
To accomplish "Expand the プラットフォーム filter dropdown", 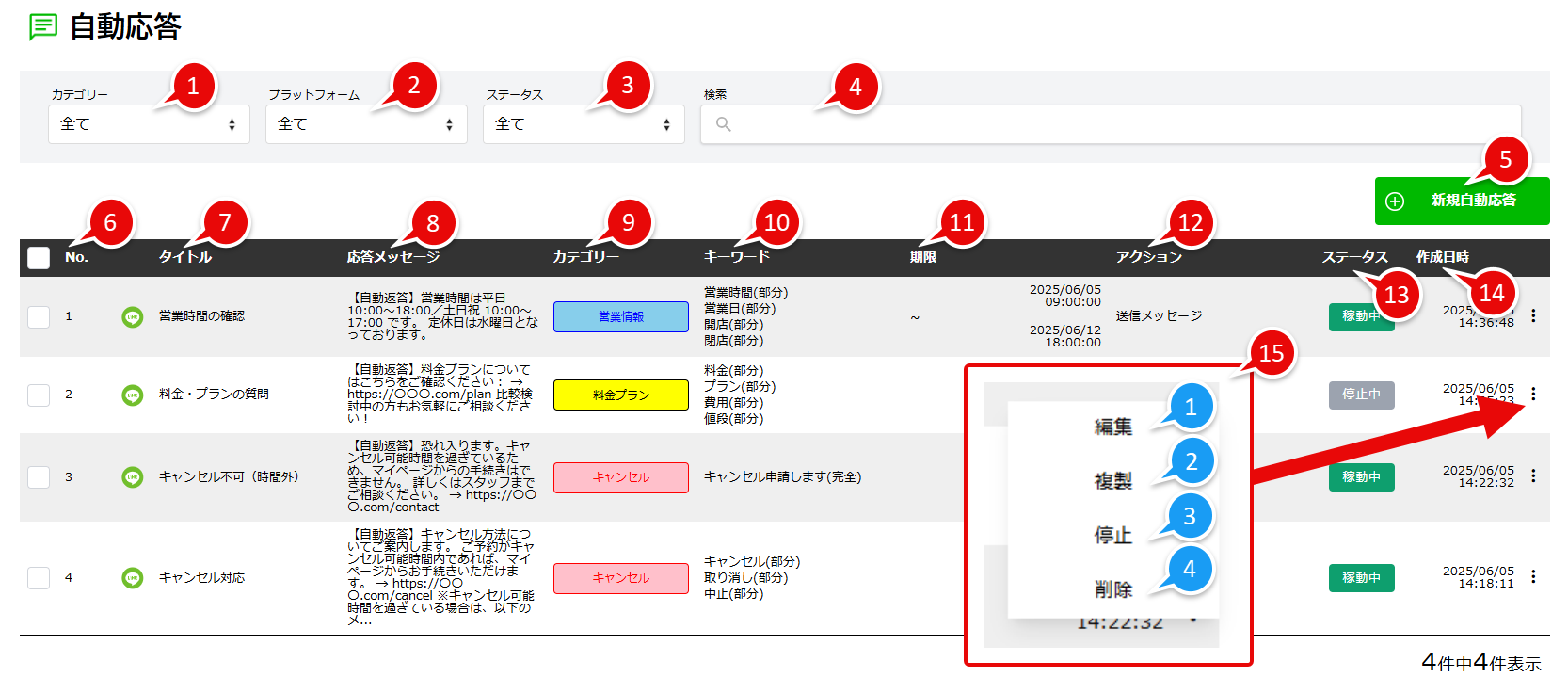I will click(366, 124).
